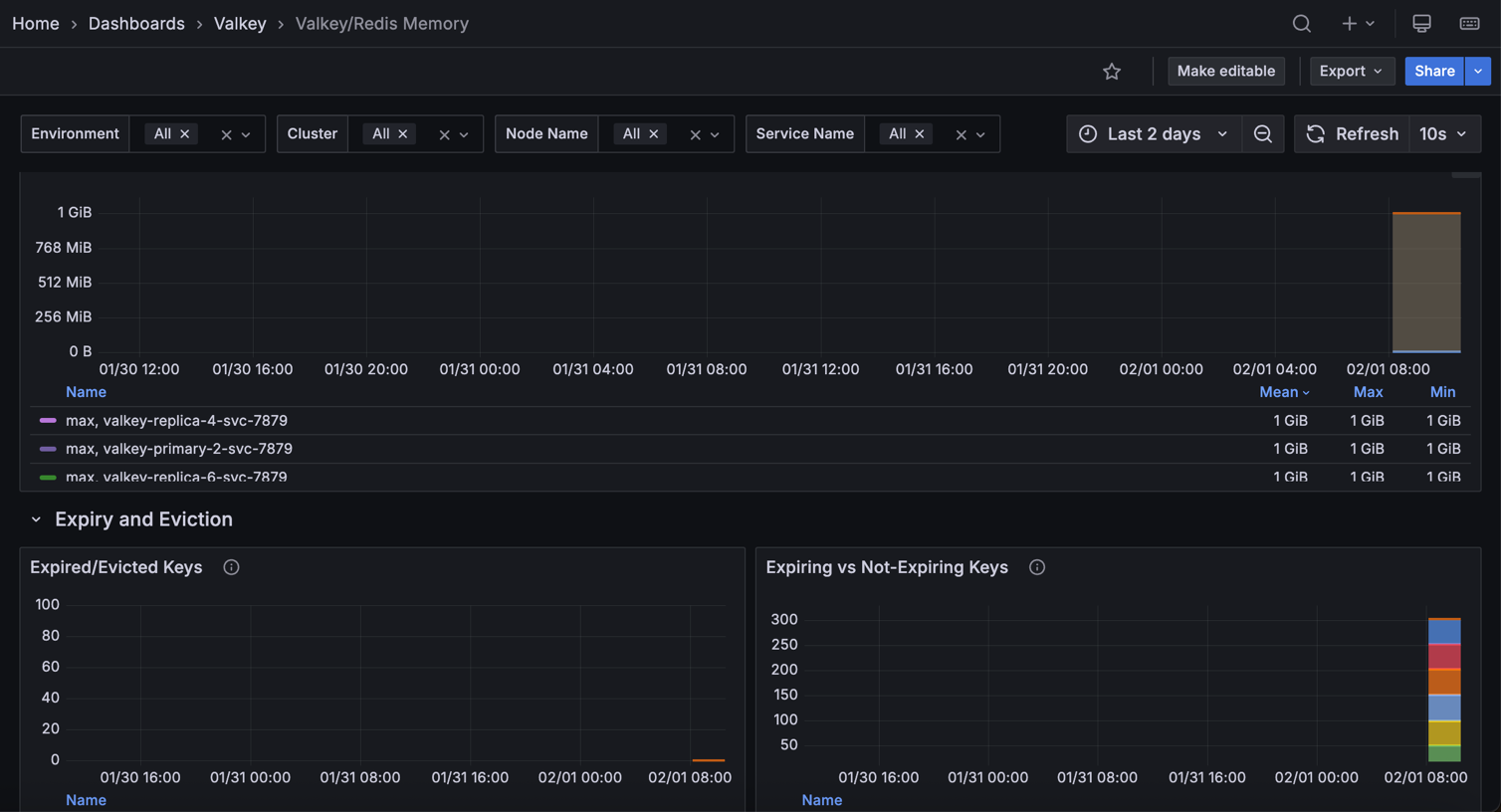The image size is (1501, 812).
Task: Click valkey-replica-6-svc-7879 green color swatch
Action: point(50,477)
